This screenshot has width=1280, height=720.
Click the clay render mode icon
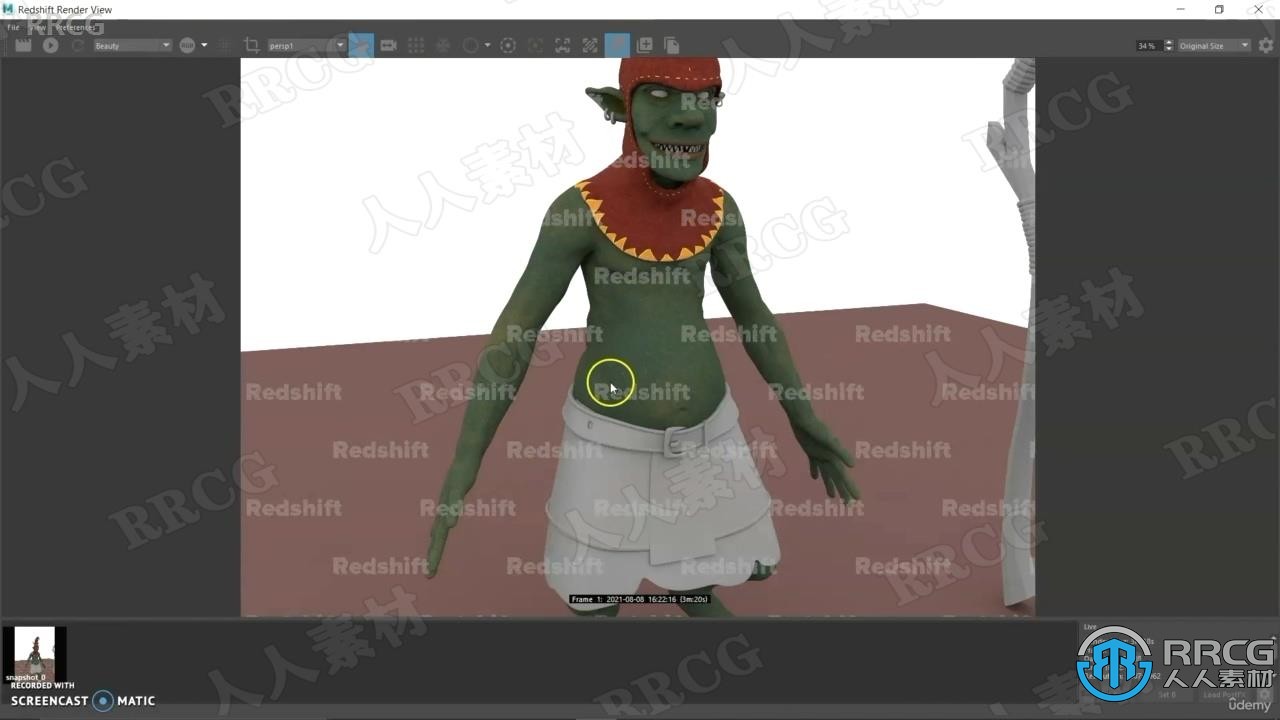(x=443, y=45)
